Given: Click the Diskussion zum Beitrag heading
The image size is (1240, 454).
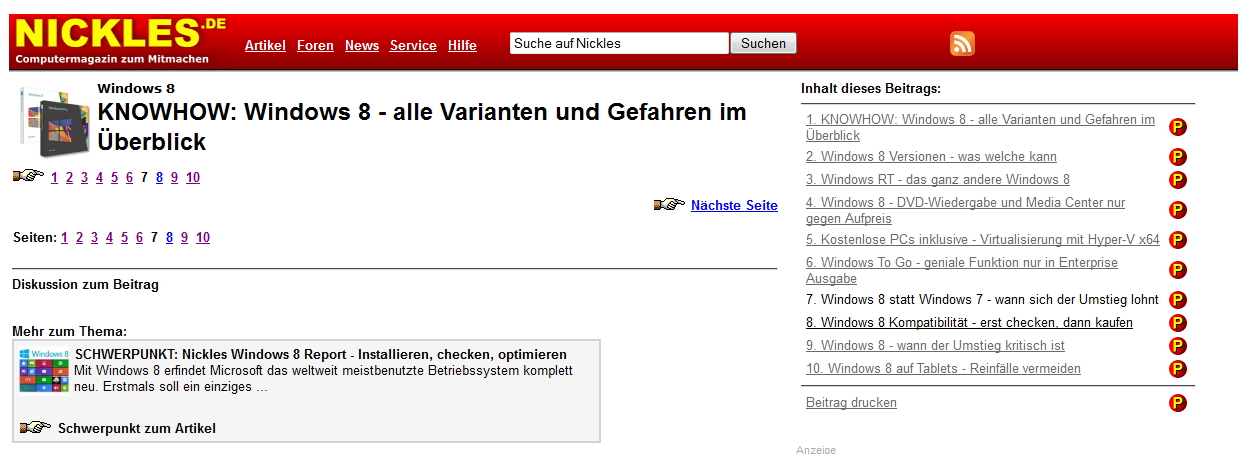Looking at the screenshot, I should [x=85, y=284].
